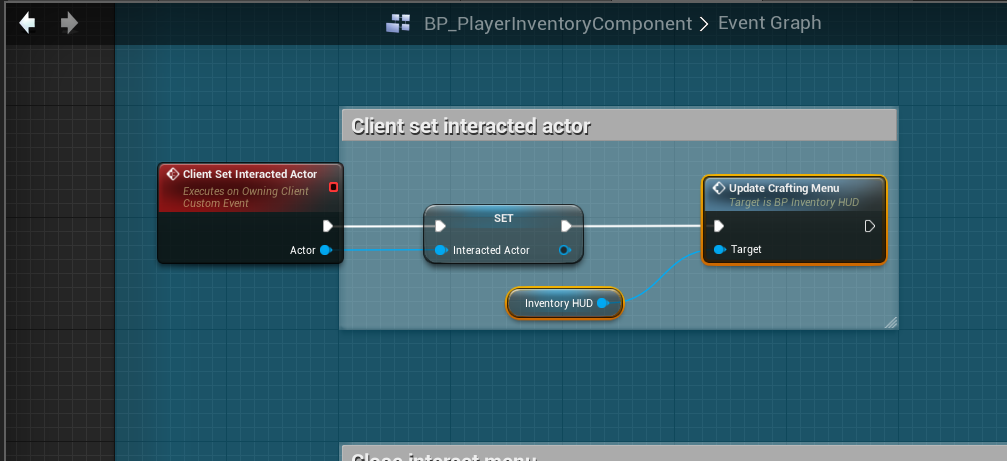Select the Update Crafting Menu node title

[x=783, y=188]
